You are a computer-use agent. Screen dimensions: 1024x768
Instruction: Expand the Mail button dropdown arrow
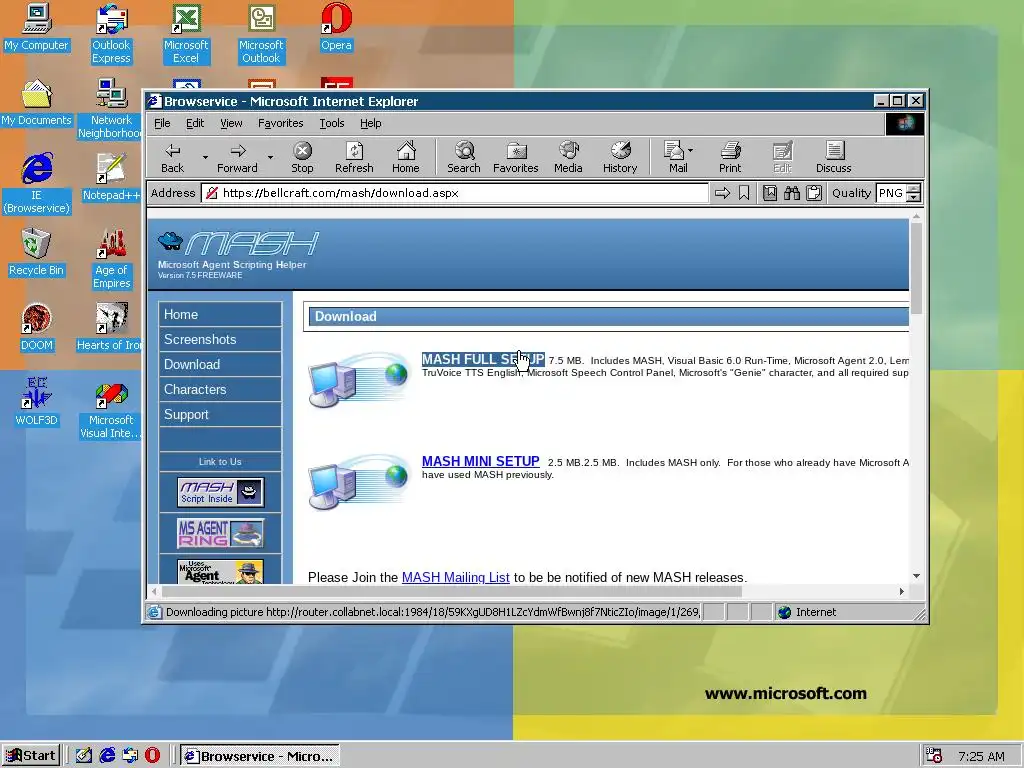tap(690, 151)
